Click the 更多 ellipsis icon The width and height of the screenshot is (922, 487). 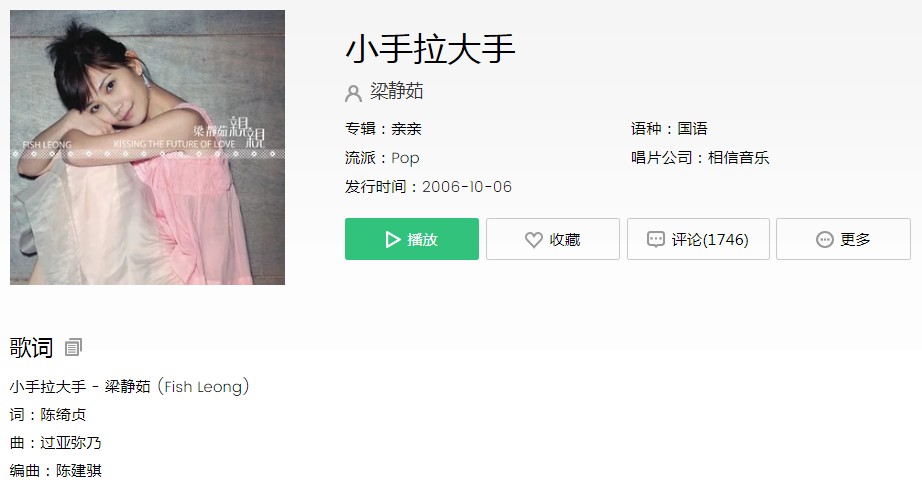[824, 239]
